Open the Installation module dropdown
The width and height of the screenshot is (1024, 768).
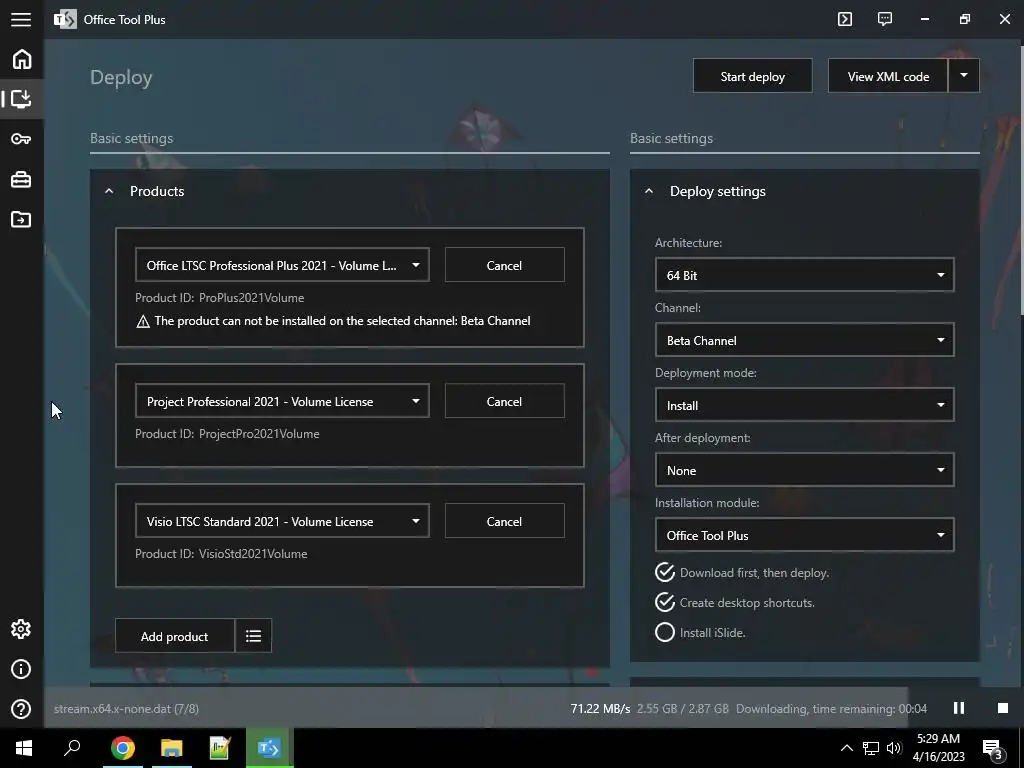coord(805,535)
